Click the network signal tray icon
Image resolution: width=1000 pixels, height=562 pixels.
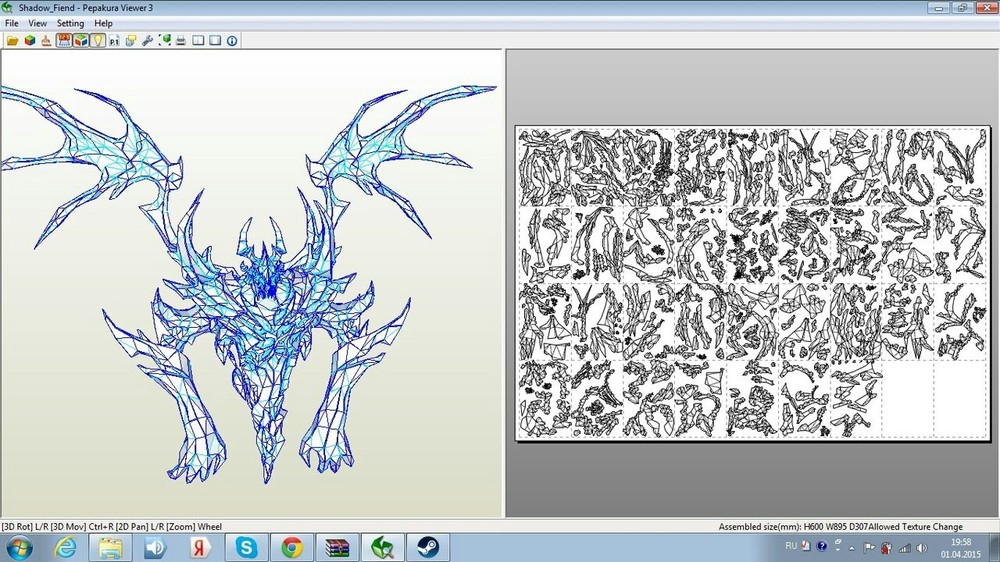click(x=904, y=547)
